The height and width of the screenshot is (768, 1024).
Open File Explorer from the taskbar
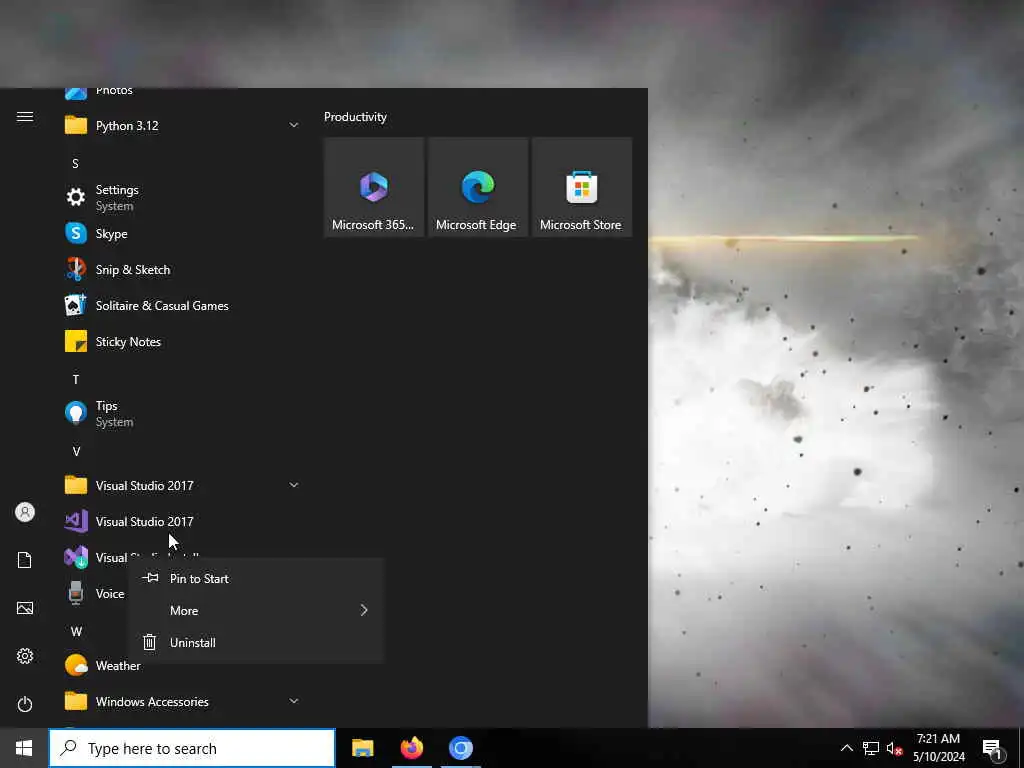point(362,748)
